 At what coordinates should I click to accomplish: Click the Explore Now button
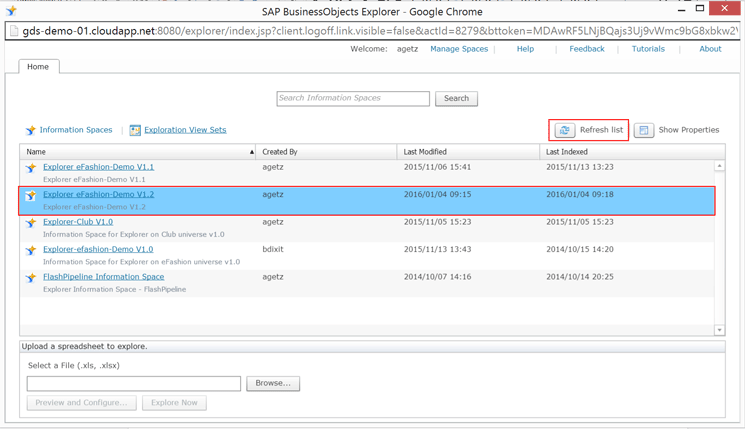click(x=174, y=402)
